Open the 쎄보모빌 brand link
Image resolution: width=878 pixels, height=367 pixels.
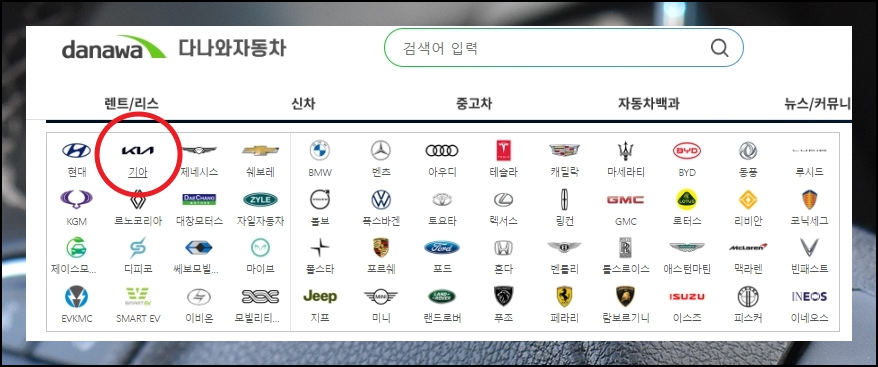coord(196,270)
